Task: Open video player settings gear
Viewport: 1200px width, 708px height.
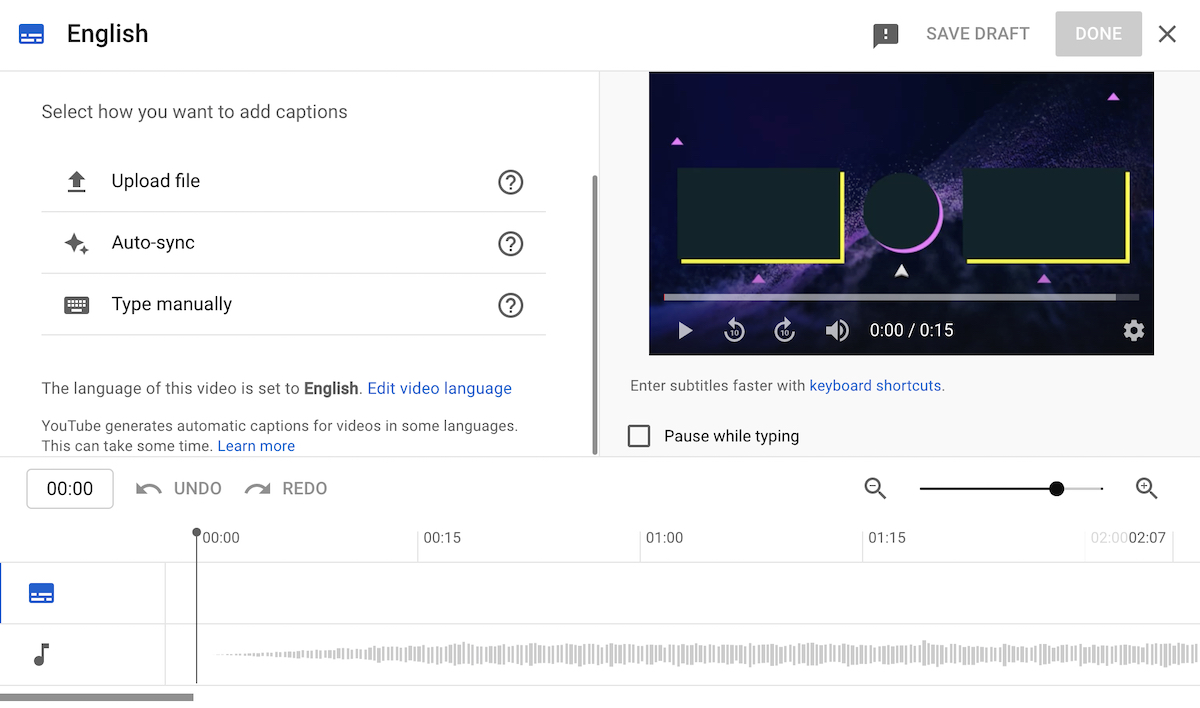Action: tap(1133, 330)
